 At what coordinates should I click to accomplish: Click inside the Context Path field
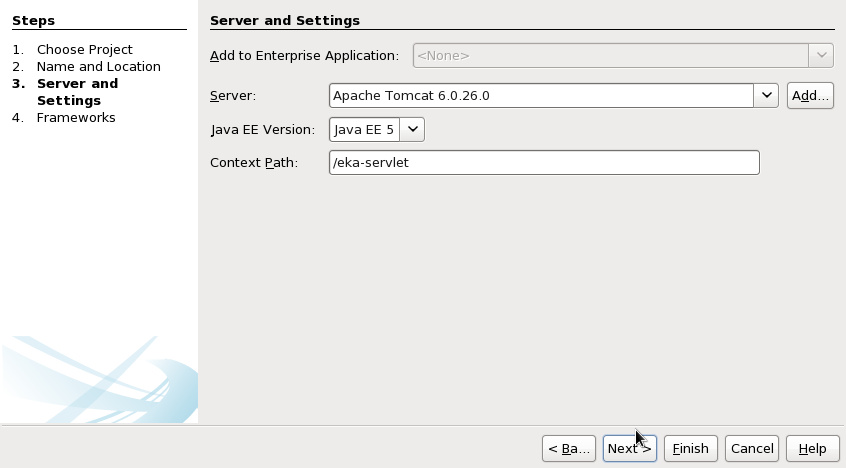click(544, 162)
